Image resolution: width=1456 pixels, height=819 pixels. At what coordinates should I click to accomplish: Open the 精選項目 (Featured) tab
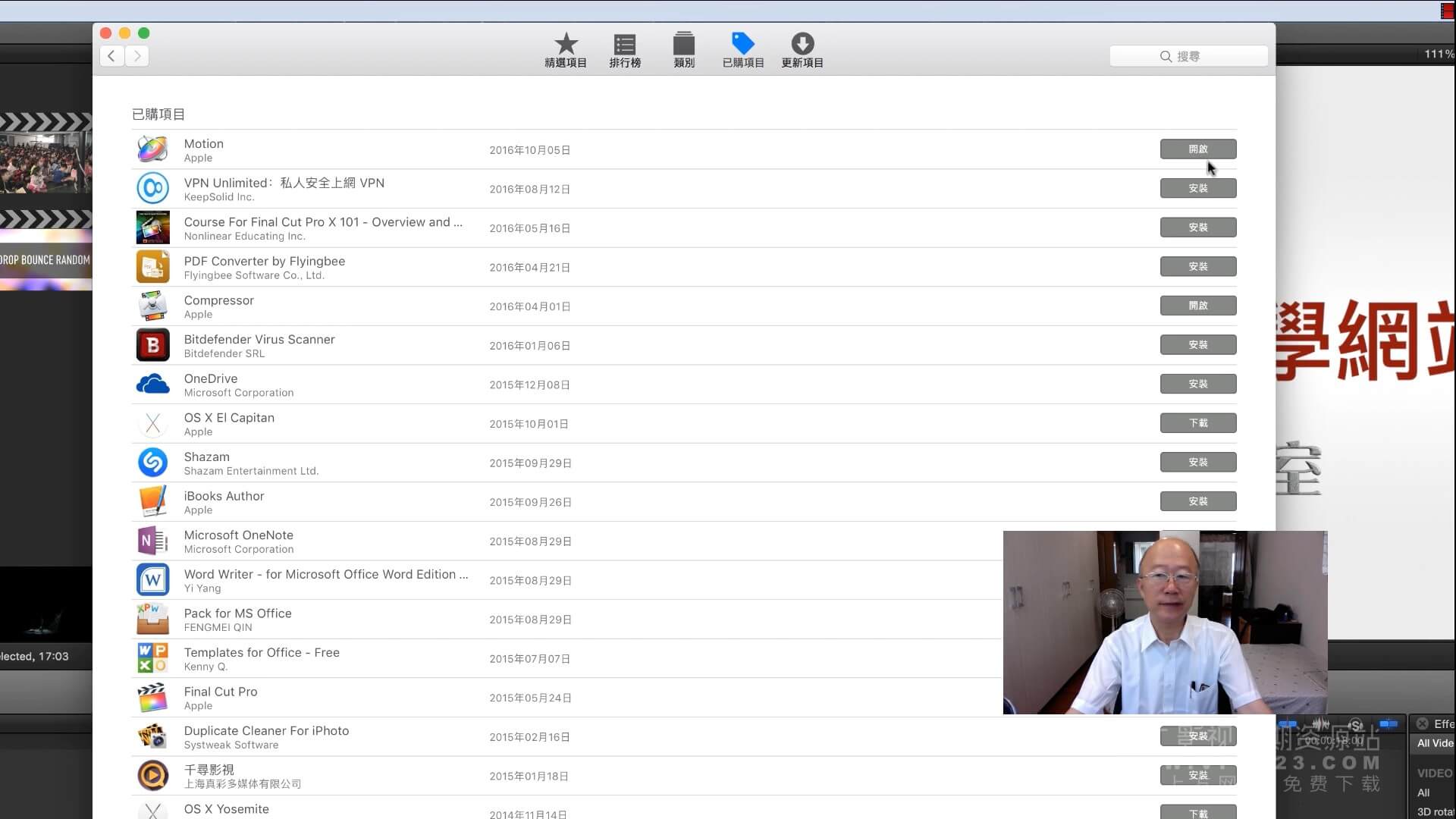566,50
